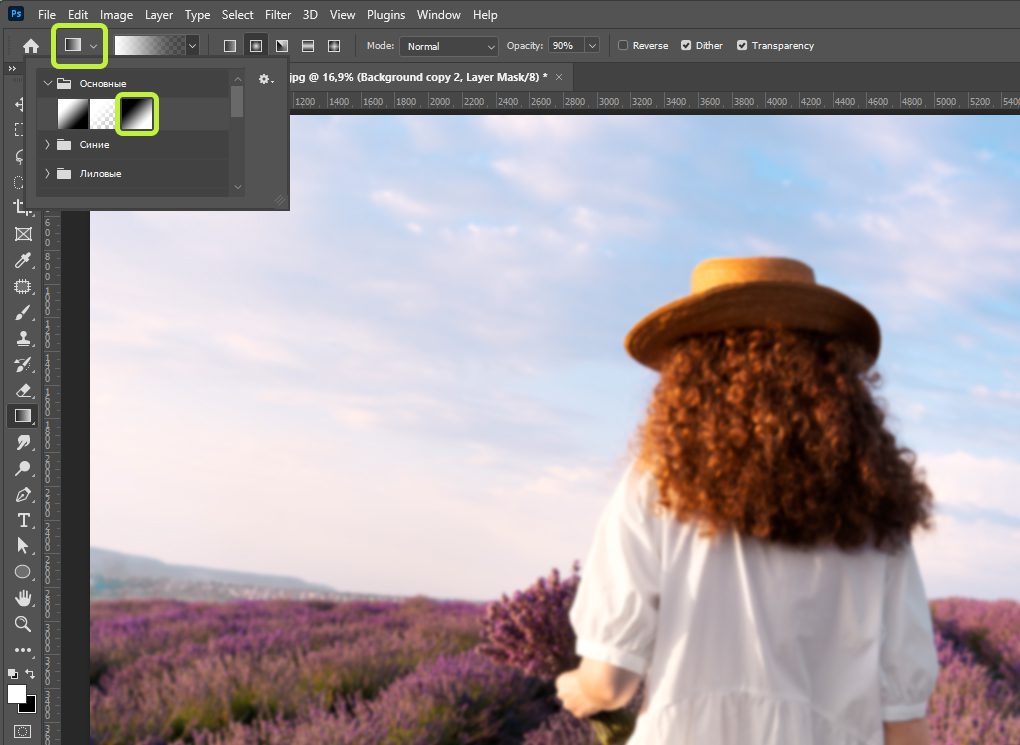The image size is (1020, 745).
Task: Pick the foreground-to-transparent gradient swatch
Action: click(103, 114)
